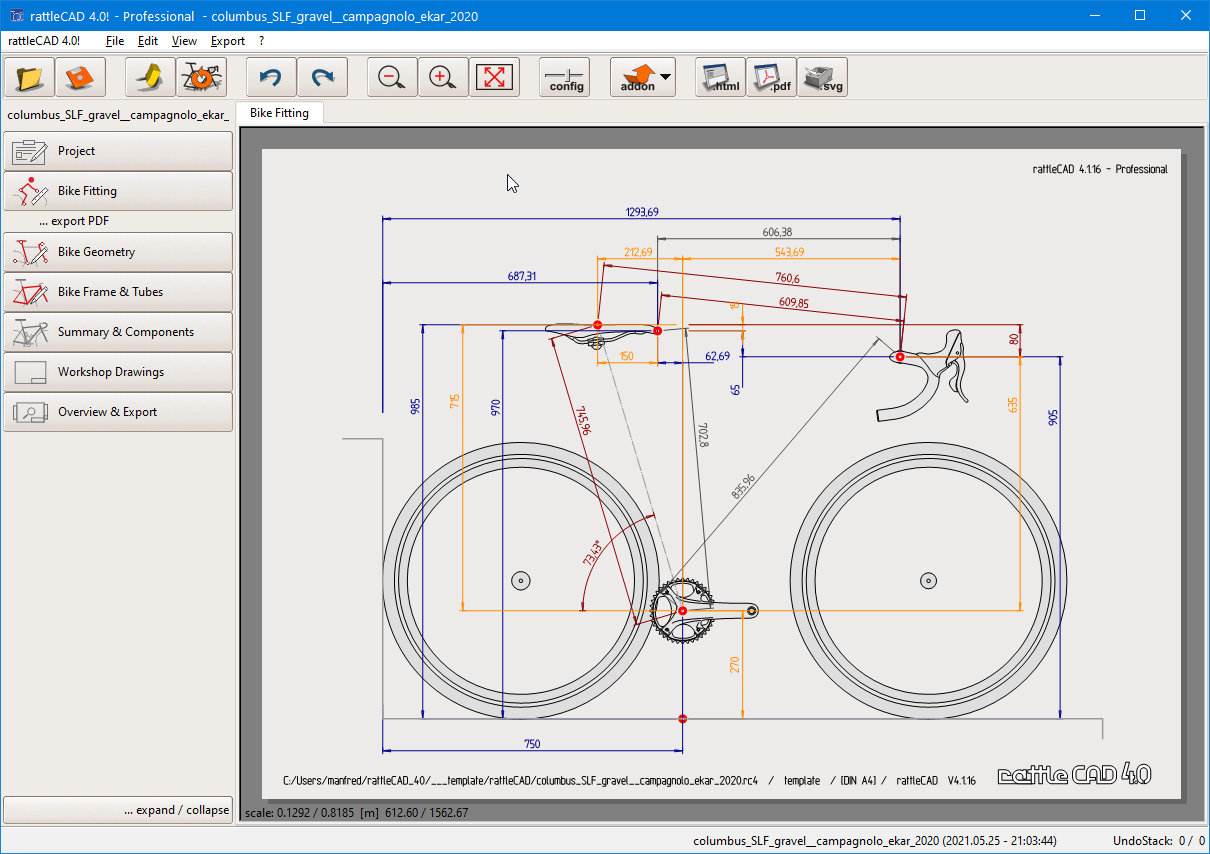Screen dimensions: 1210x854
Task: Open the ? help menu
Action: [x=261, y=41]
